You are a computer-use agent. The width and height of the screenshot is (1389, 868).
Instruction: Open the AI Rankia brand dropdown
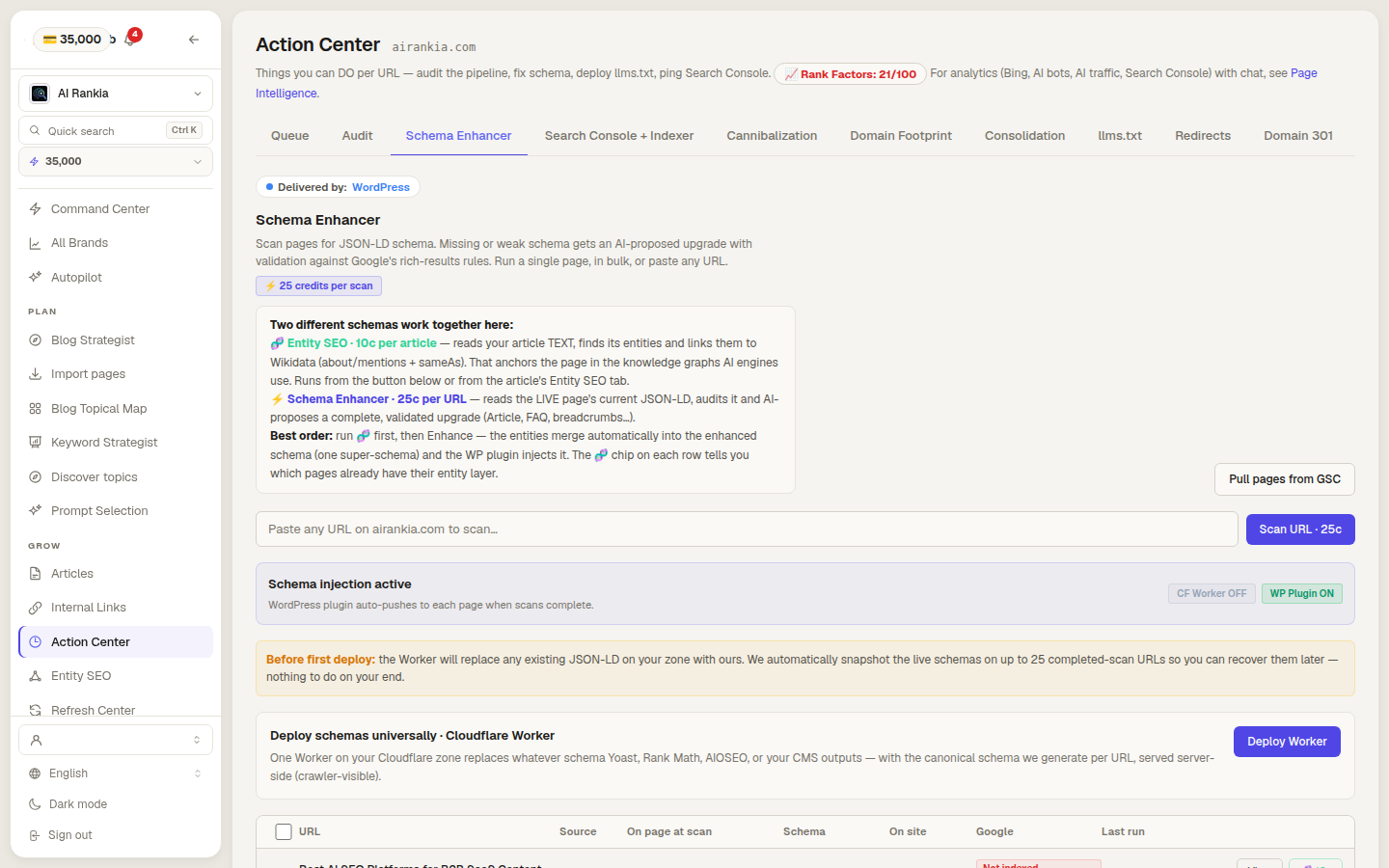[116, 94]
